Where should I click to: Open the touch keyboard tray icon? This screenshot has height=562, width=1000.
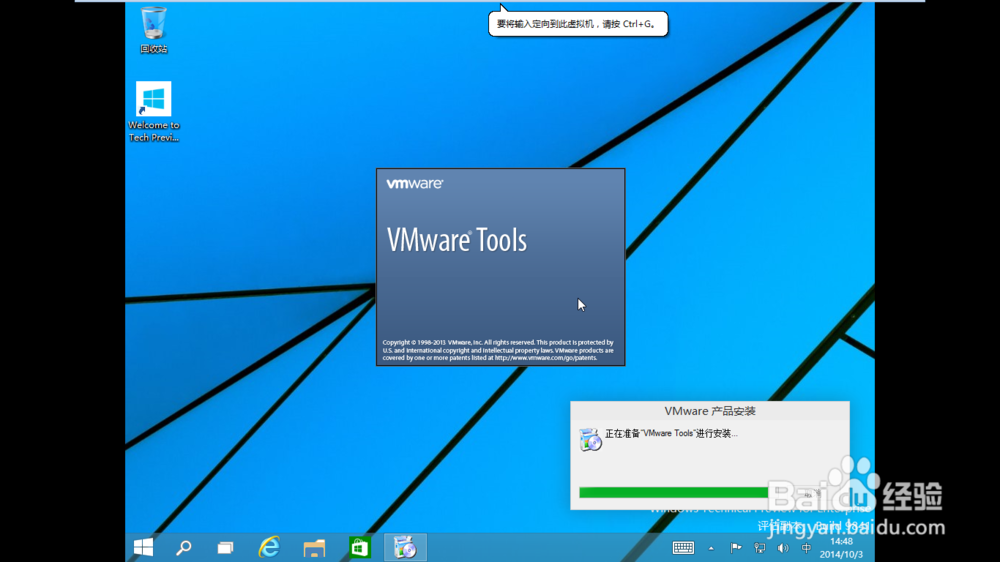[683, 547]
